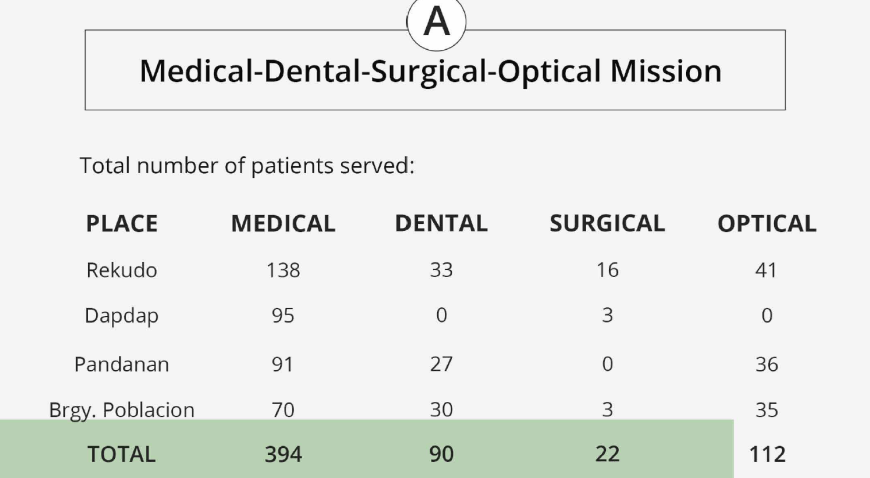Click the Dapdap row label
Image resolution: width=870 pixels, height=478 pixels.
point(122,316)
